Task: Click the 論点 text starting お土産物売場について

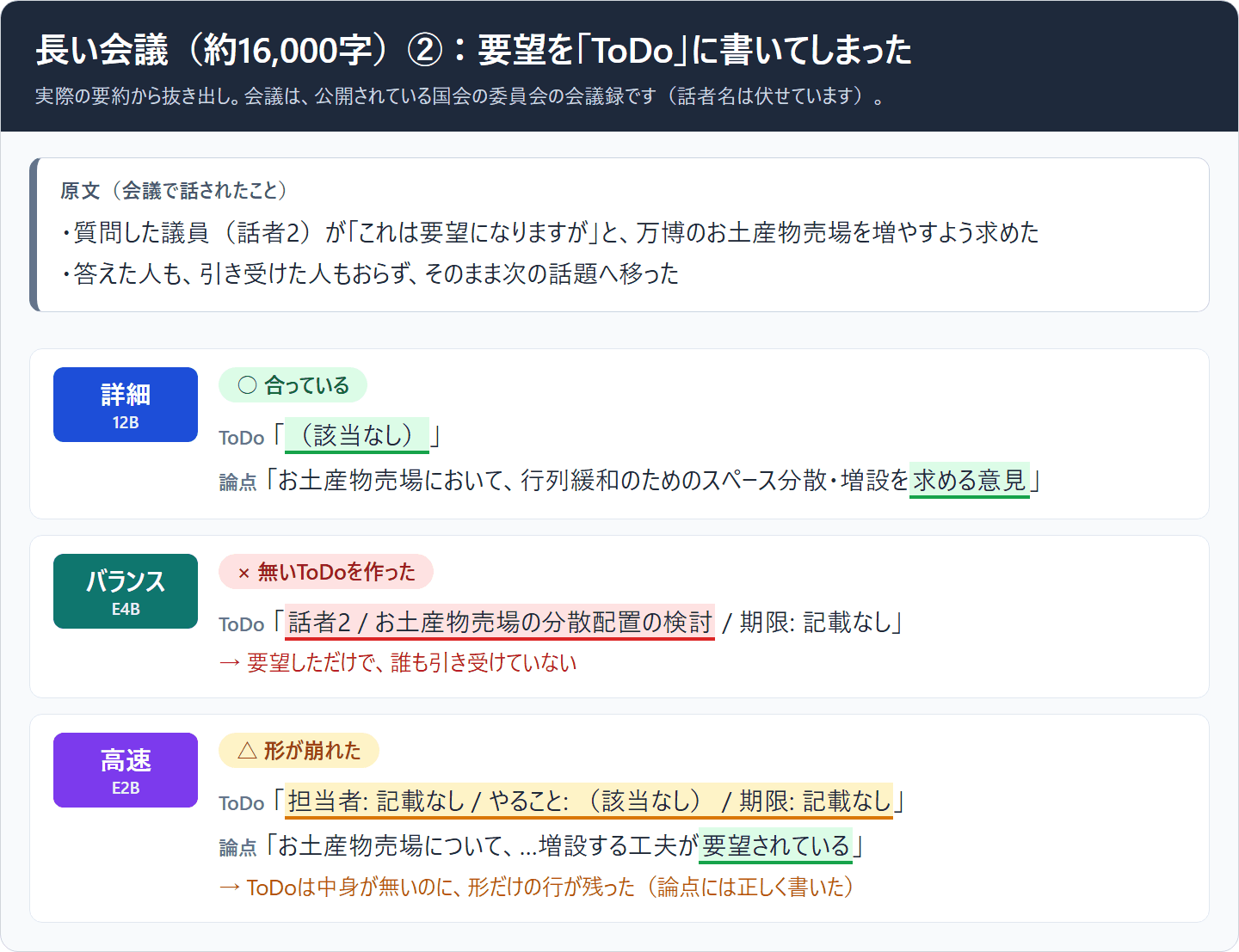Action: [564, 846]
